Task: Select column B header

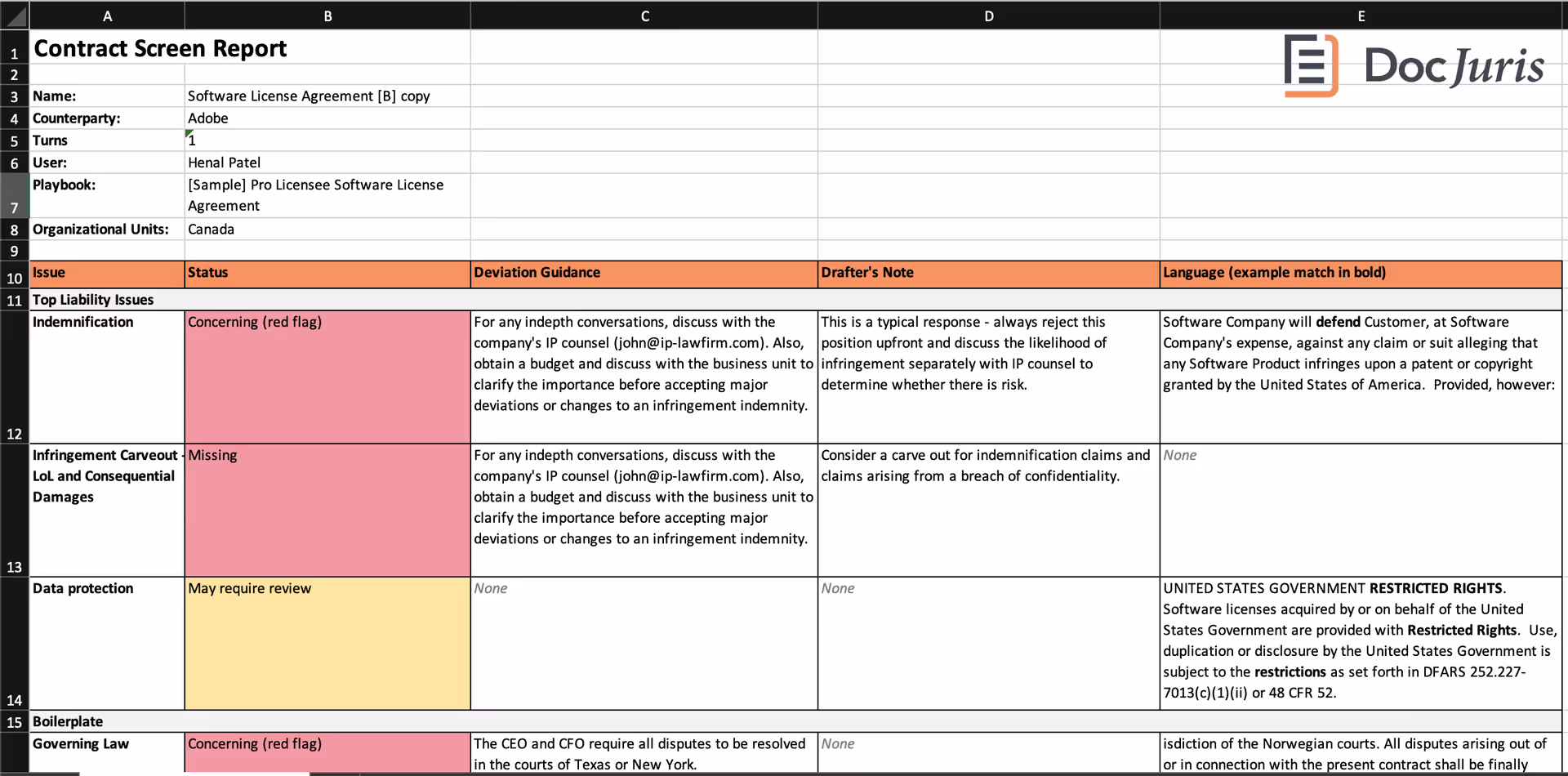Action: [327, 16]
